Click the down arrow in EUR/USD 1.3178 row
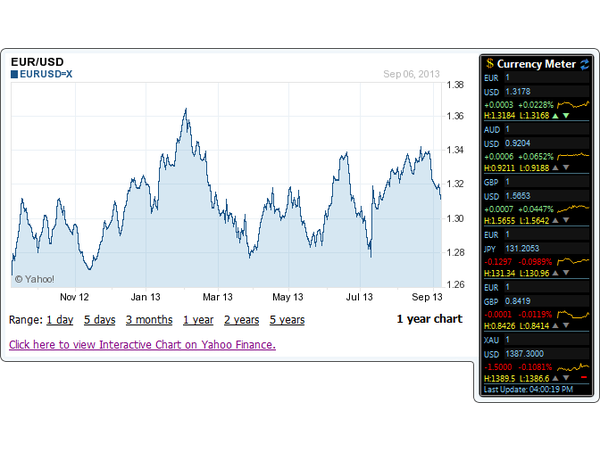Viewport: 600px width, 450px height. click(566, 116)
